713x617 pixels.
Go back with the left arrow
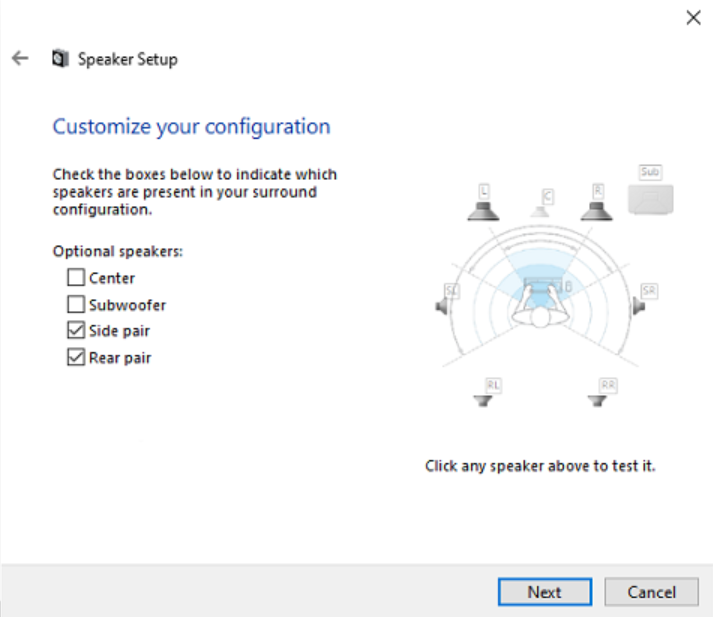20,58
